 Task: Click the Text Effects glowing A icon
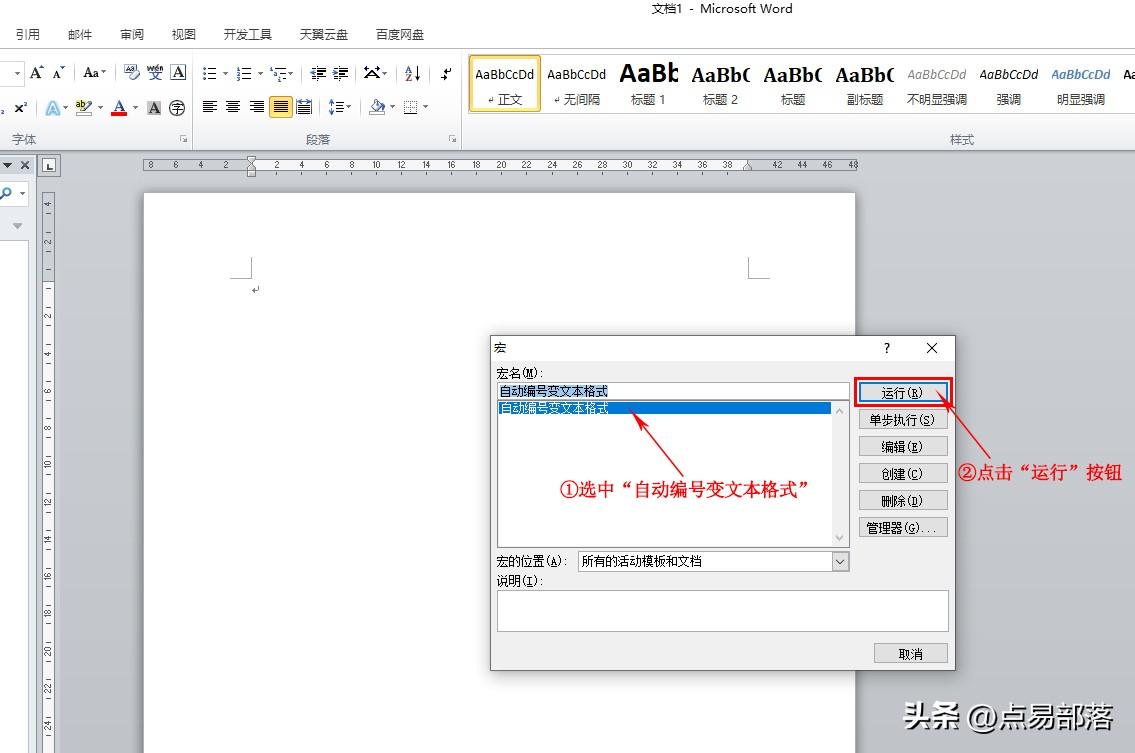point(53,108)
